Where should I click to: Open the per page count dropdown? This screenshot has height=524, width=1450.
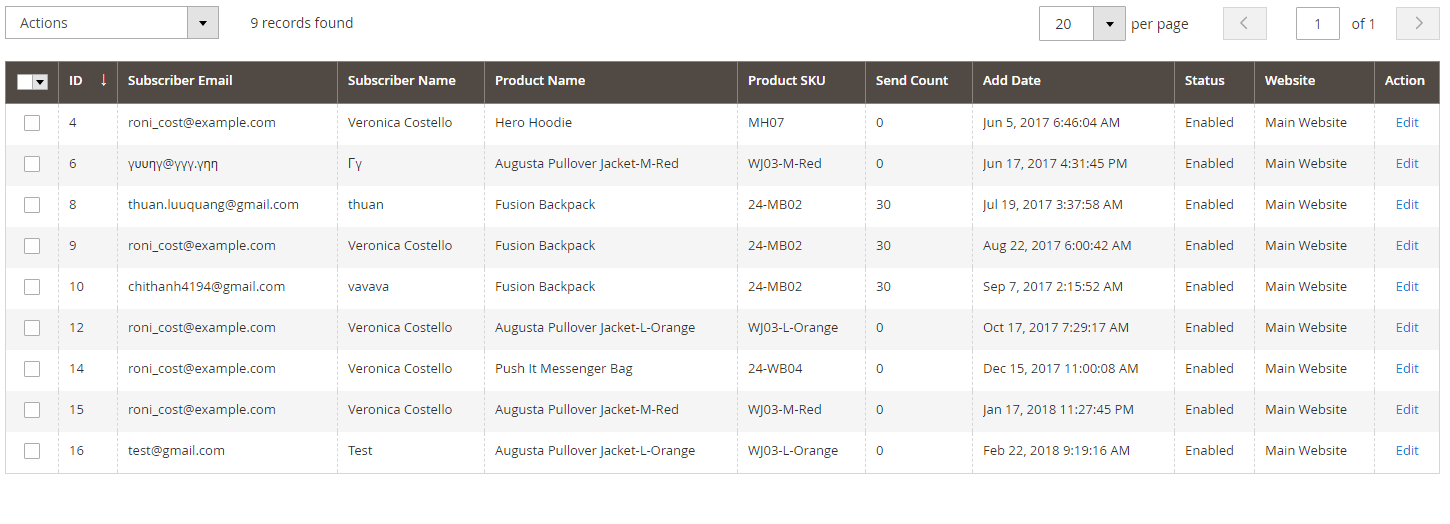click(1109, 24)
